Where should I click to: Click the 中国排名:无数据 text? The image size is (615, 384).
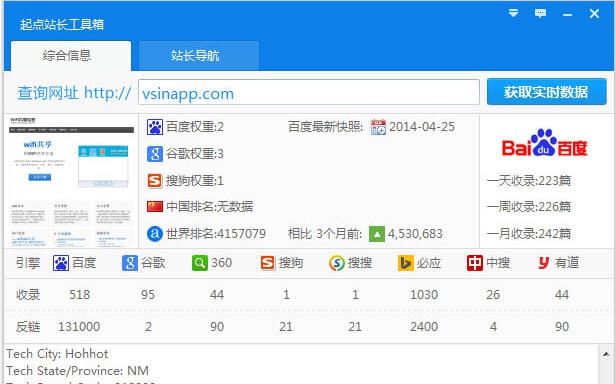209,206
